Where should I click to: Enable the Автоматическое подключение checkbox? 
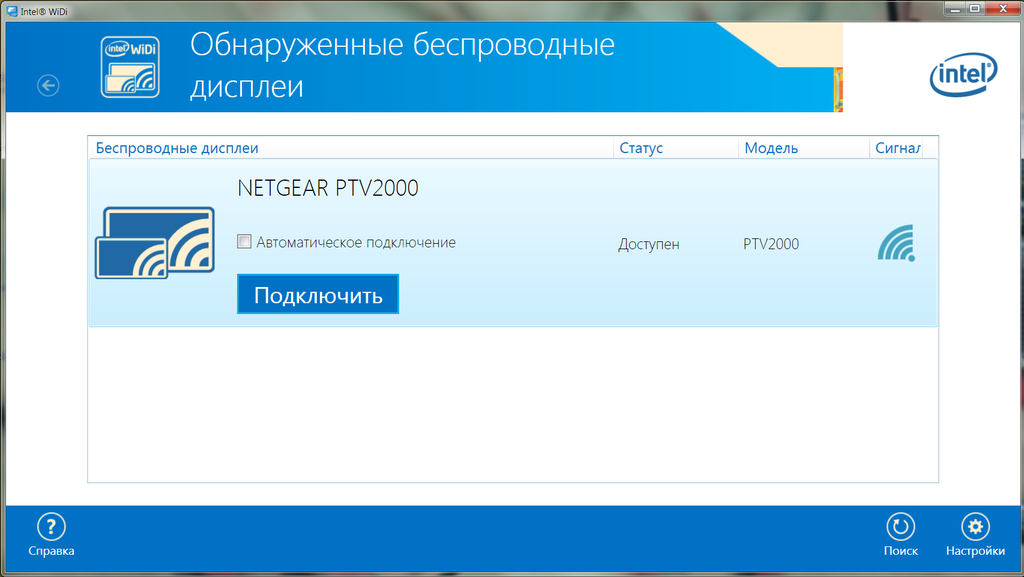pyautogui.click(x=244, y=242)
